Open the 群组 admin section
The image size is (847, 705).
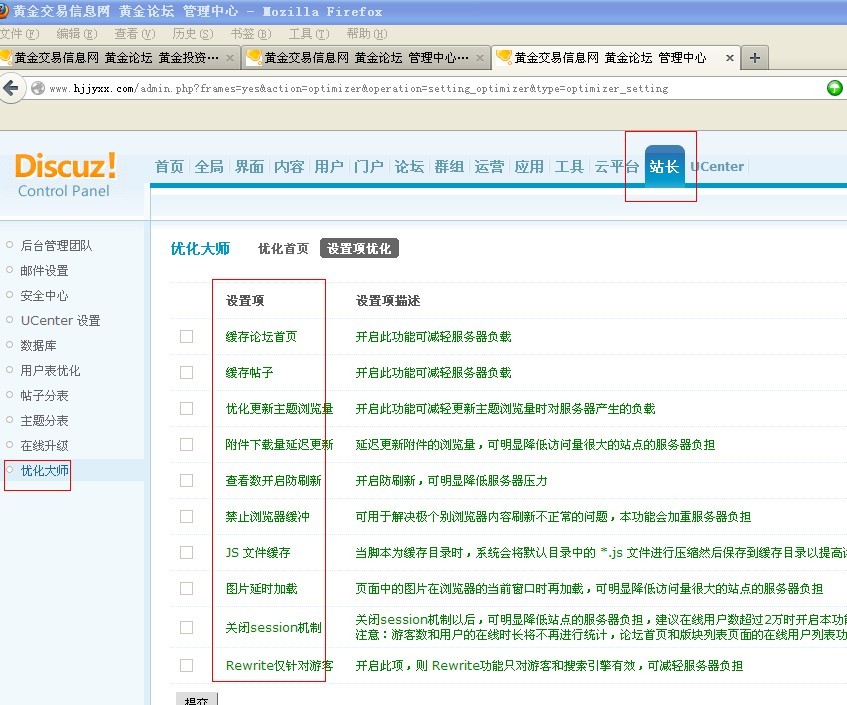coord(449,166)
